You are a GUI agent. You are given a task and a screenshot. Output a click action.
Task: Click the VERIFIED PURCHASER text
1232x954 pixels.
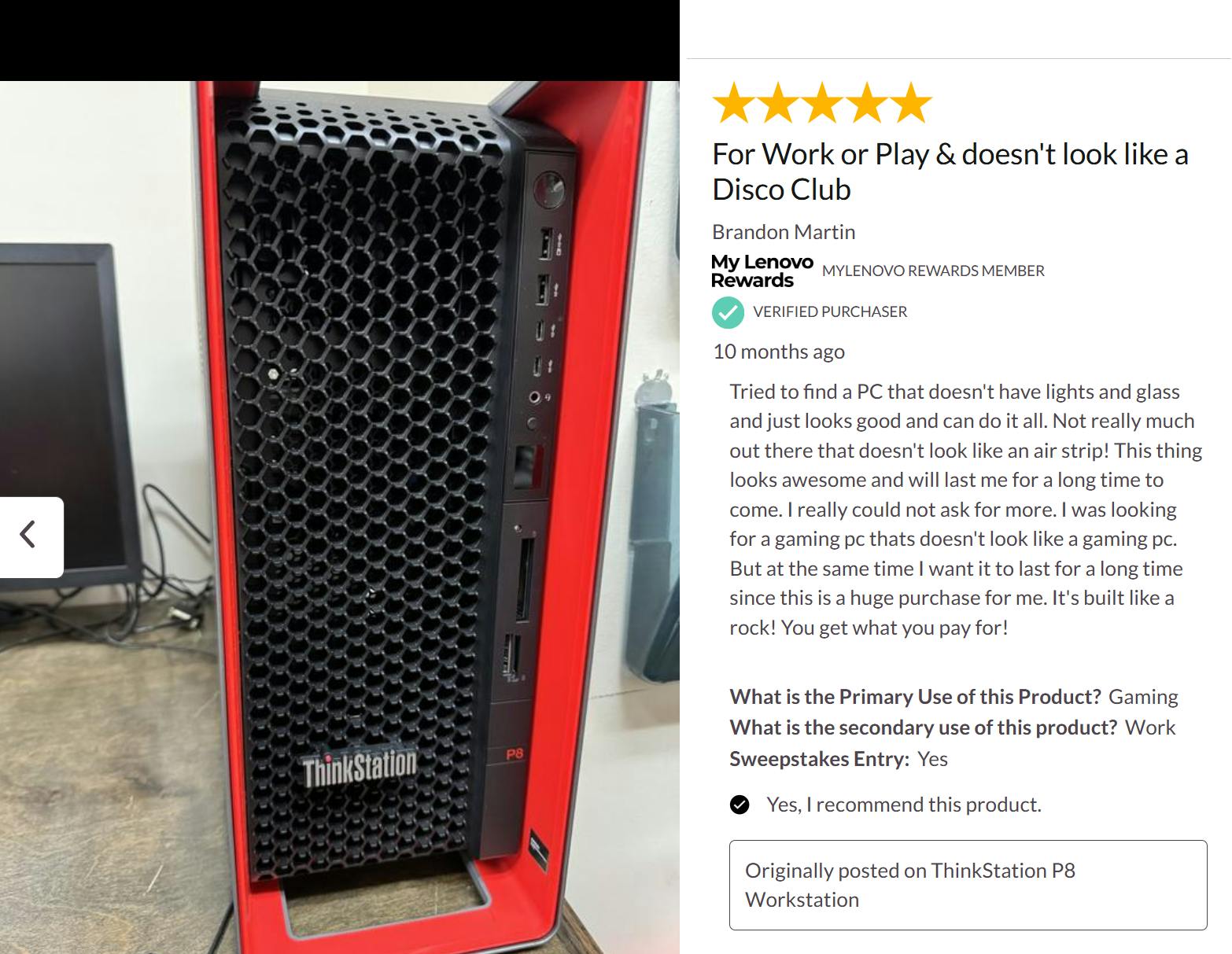click(x=830, y=311)
